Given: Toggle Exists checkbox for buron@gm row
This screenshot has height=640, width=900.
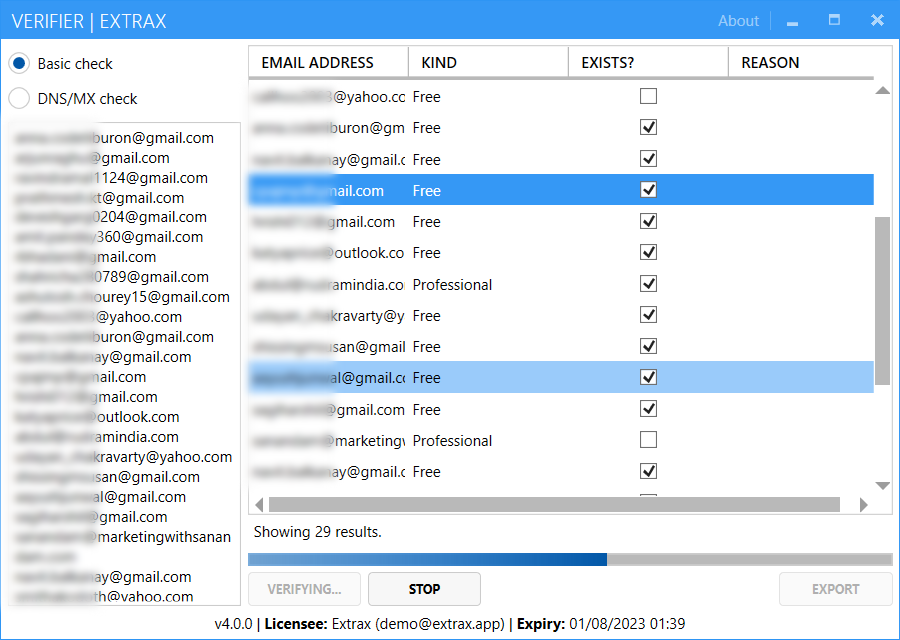Looking at the screenshot, I should [648, 127].
